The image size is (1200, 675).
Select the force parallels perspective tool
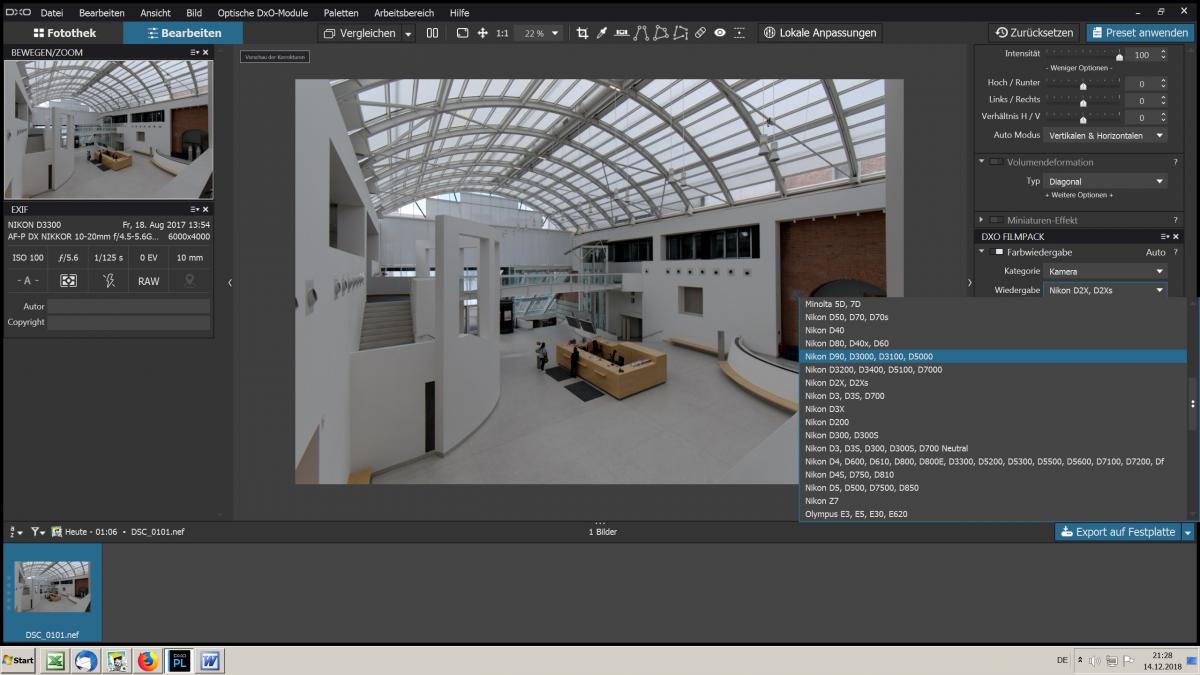coord(641,33)
